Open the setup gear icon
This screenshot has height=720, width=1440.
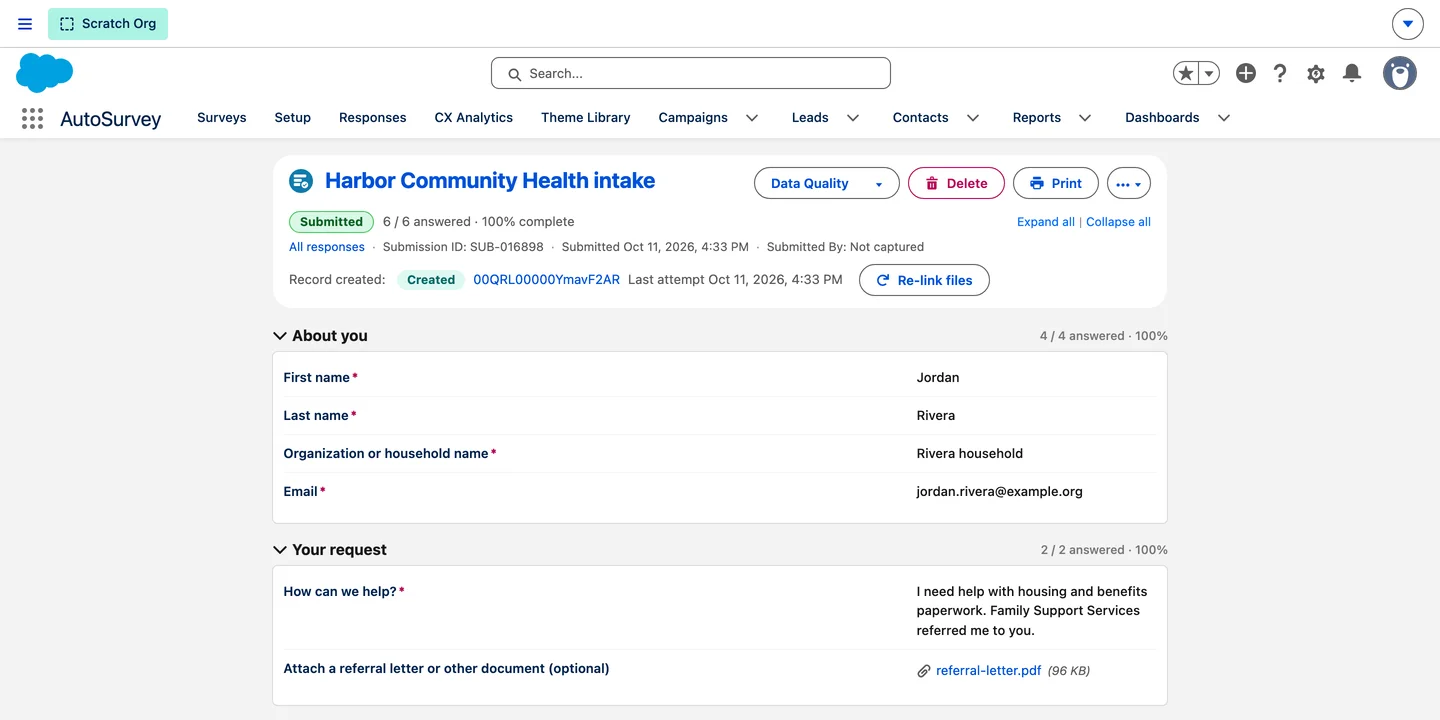coord(1316,73)
